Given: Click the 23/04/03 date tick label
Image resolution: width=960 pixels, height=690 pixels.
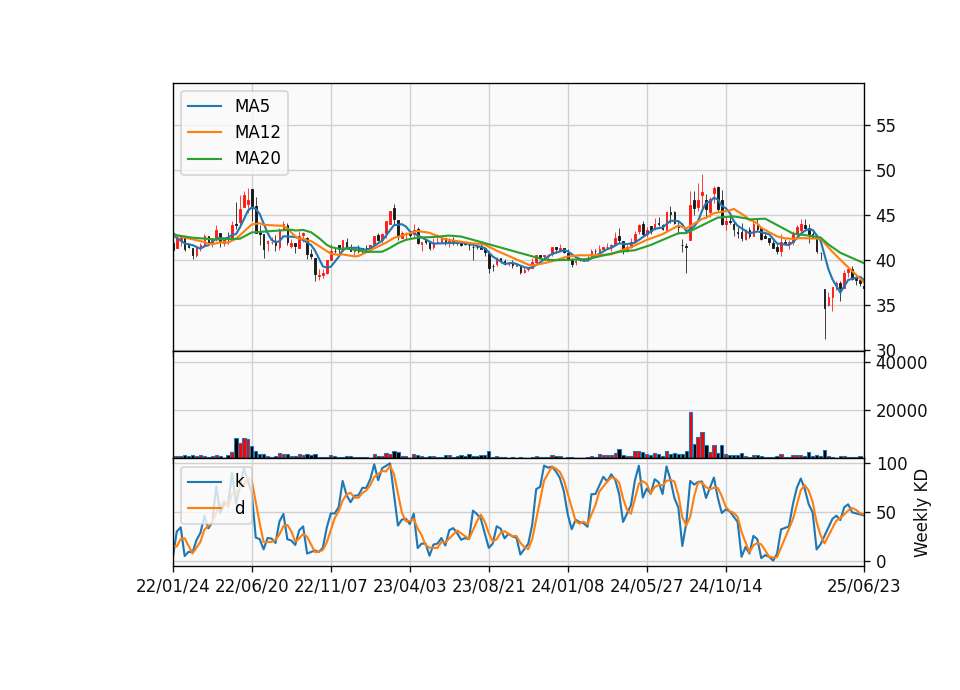Looking at the screenshot, I should tap(410, 586).
